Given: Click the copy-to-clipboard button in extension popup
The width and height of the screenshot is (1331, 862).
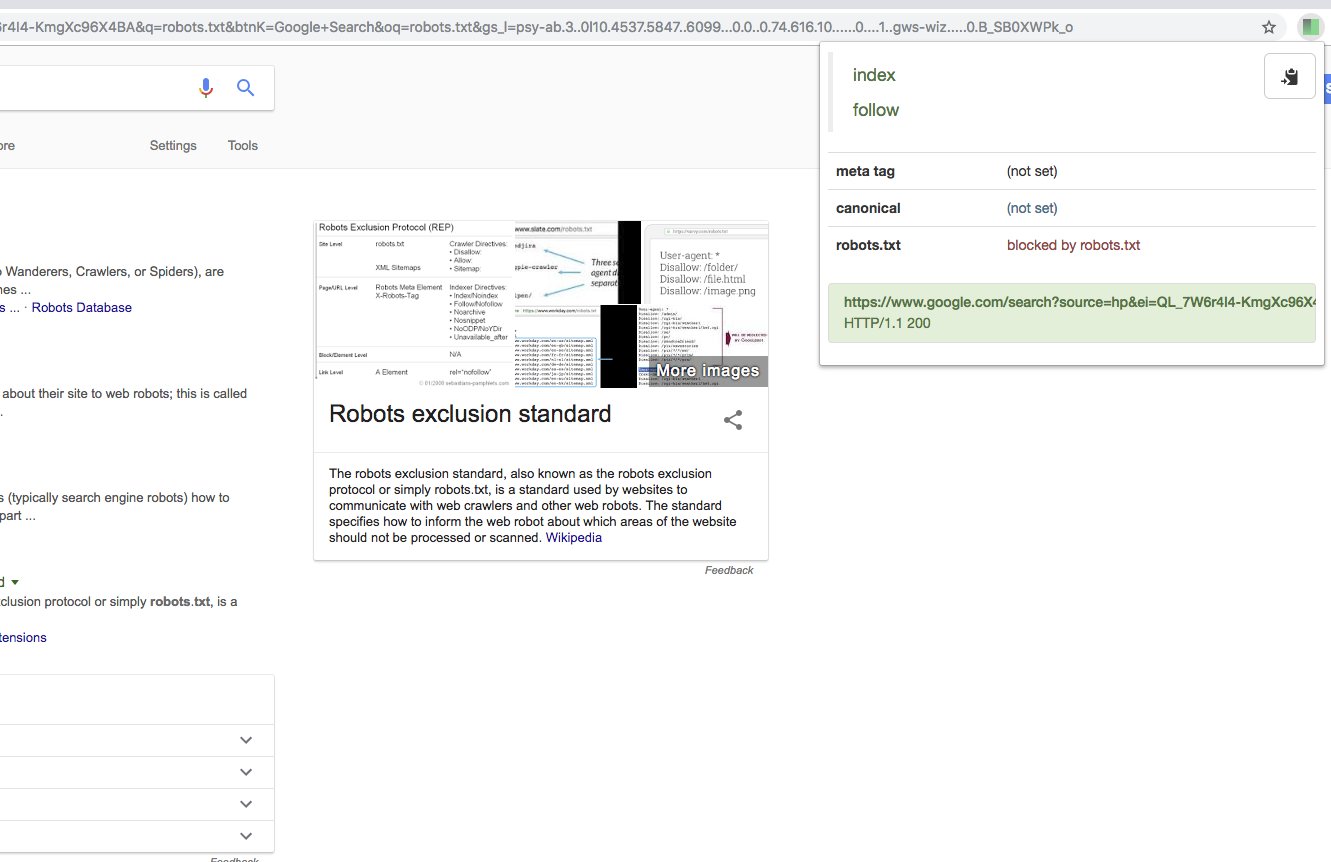Looking at the screenshot, I should tap(1290, 76).
